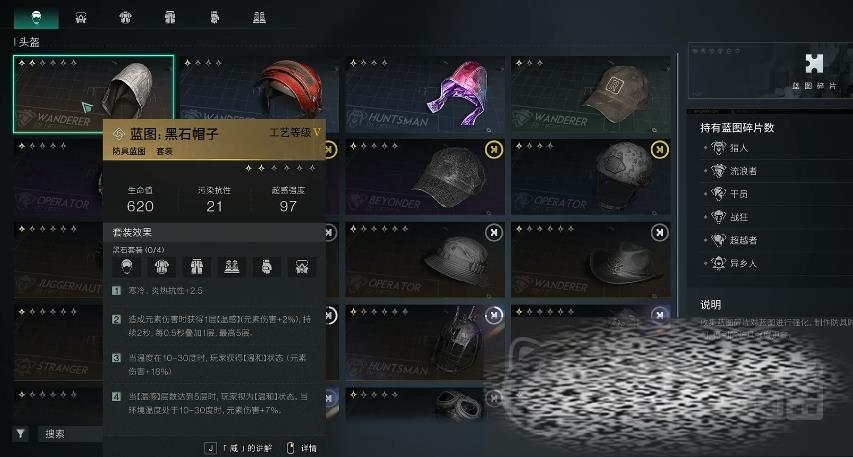This screenshot has height=457, width=853.
Task: Open the top armor category tab
Action: click(x=126, y=17)
